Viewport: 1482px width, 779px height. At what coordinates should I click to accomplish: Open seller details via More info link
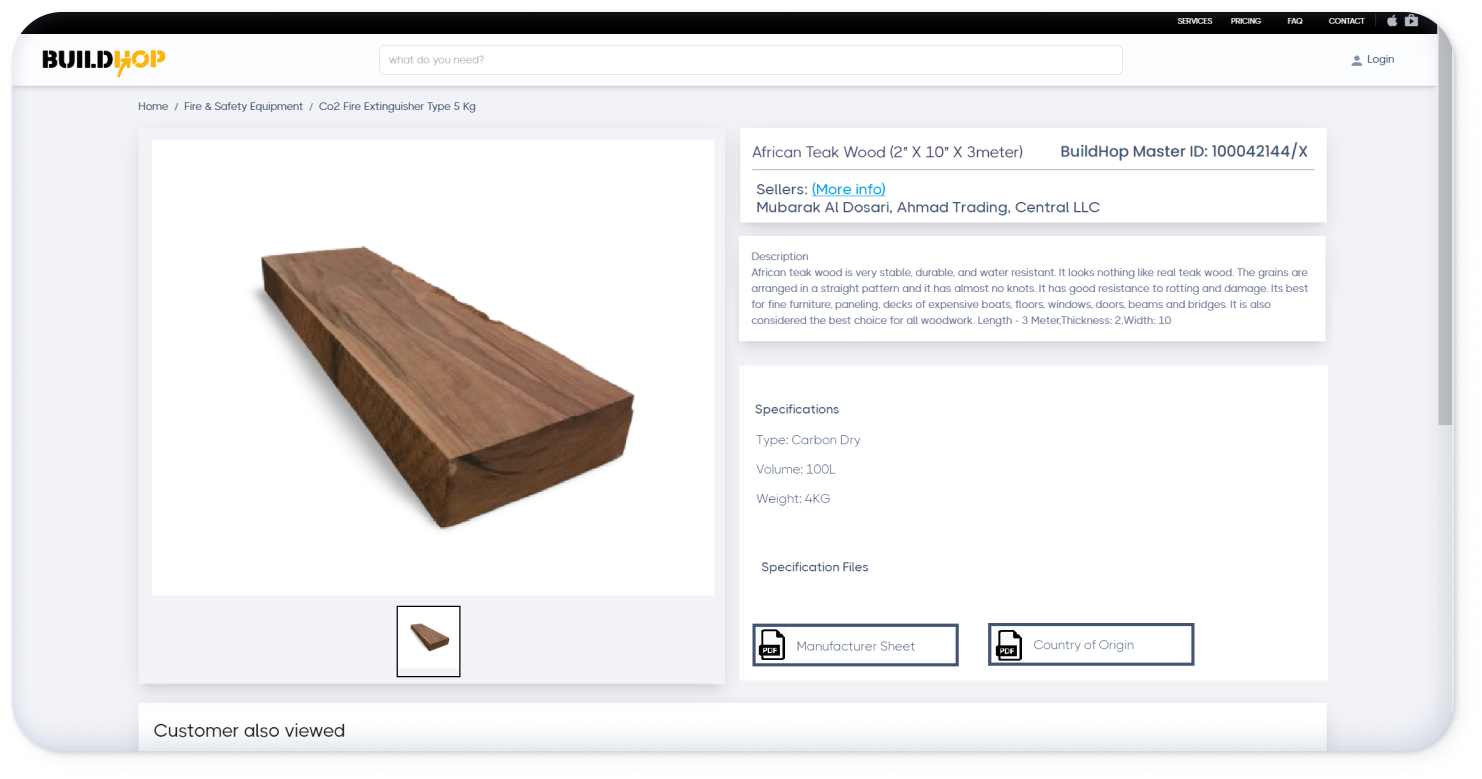click(x=848, y=189)
